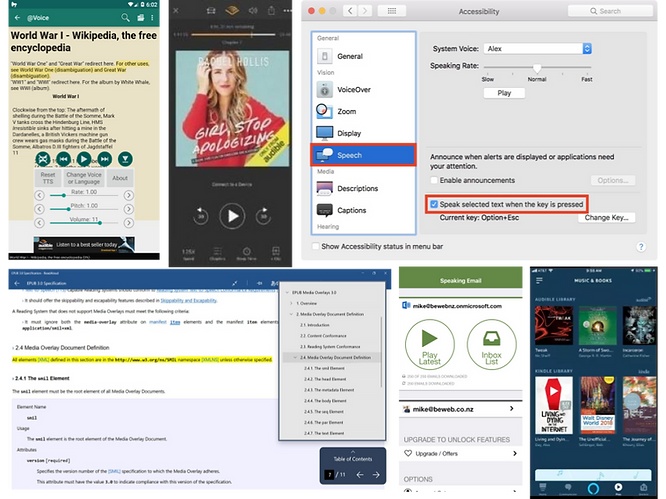Open the @Voice reading list icon

141,17
